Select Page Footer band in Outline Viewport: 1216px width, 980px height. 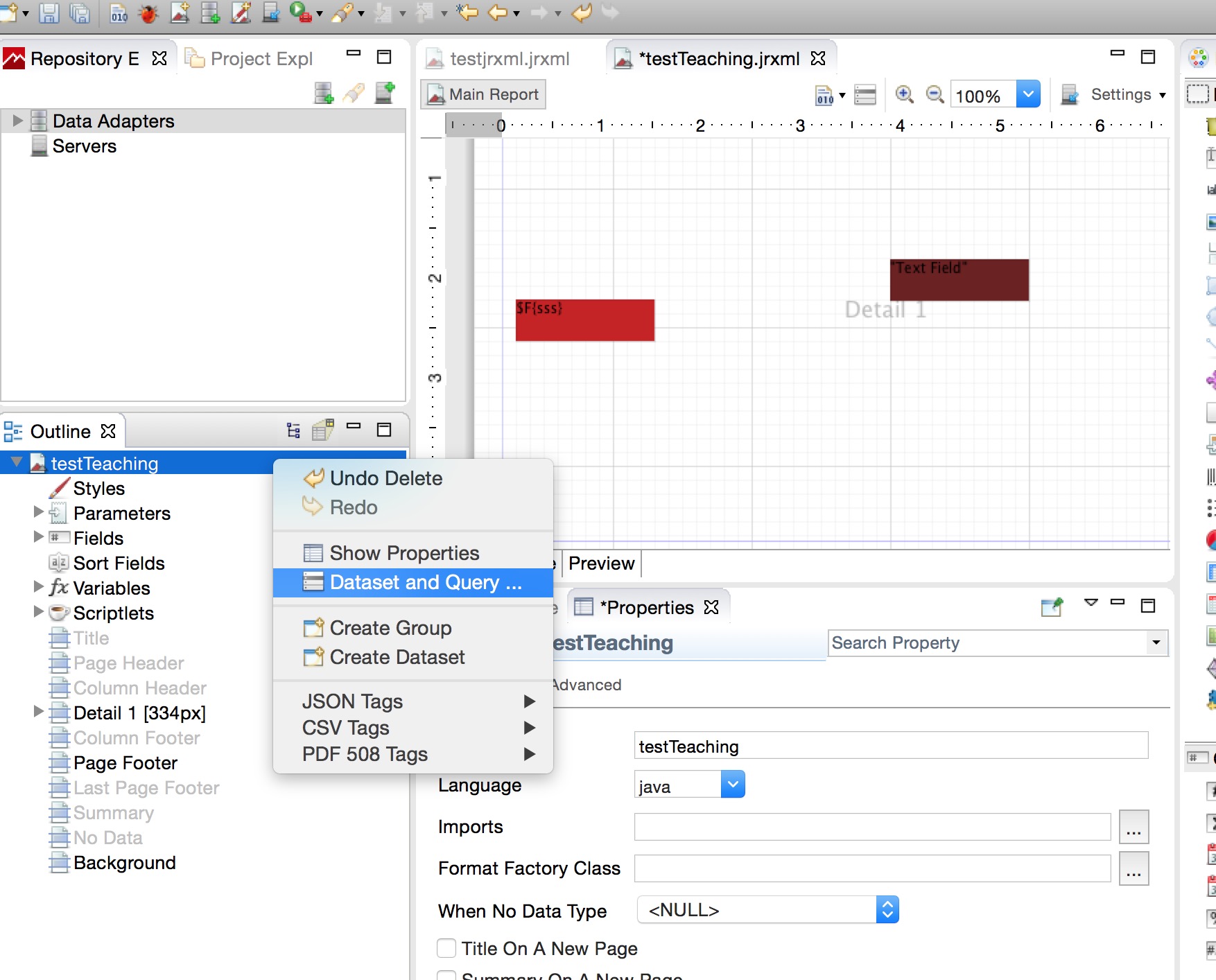coord(125,763)
